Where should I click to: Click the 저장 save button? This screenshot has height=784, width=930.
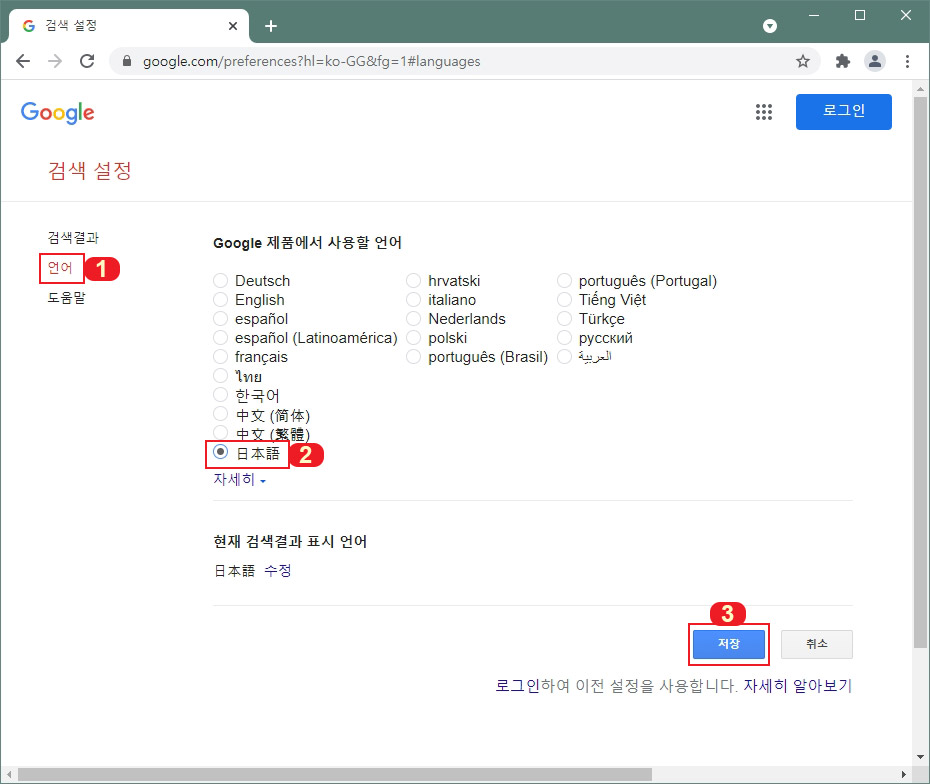click(x=729, y=643)
